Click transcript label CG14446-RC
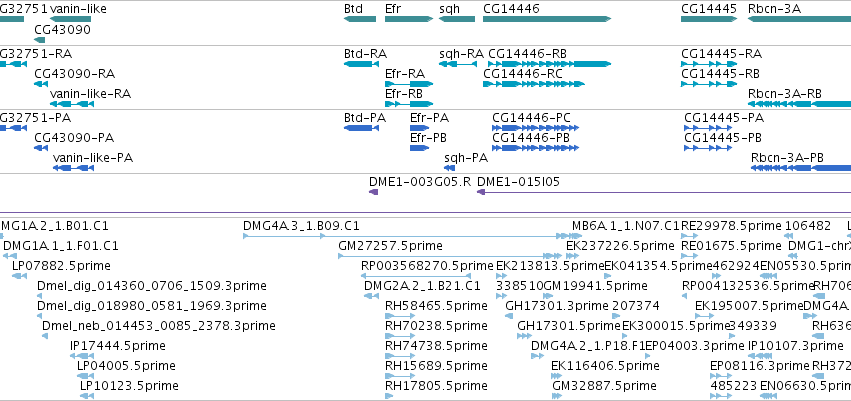 coord(523,73)
